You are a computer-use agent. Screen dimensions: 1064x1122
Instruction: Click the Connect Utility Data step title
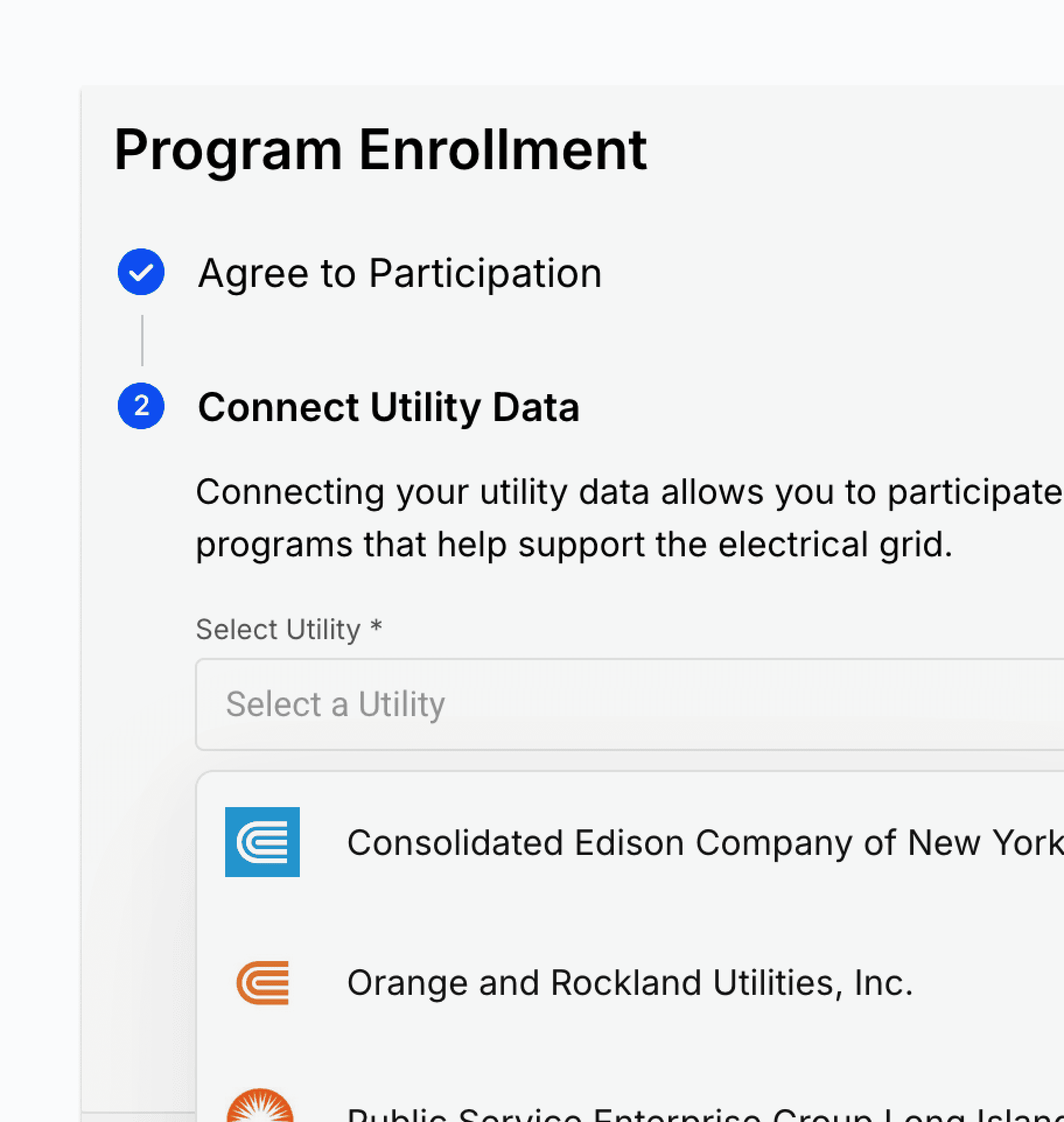point(388,407)
